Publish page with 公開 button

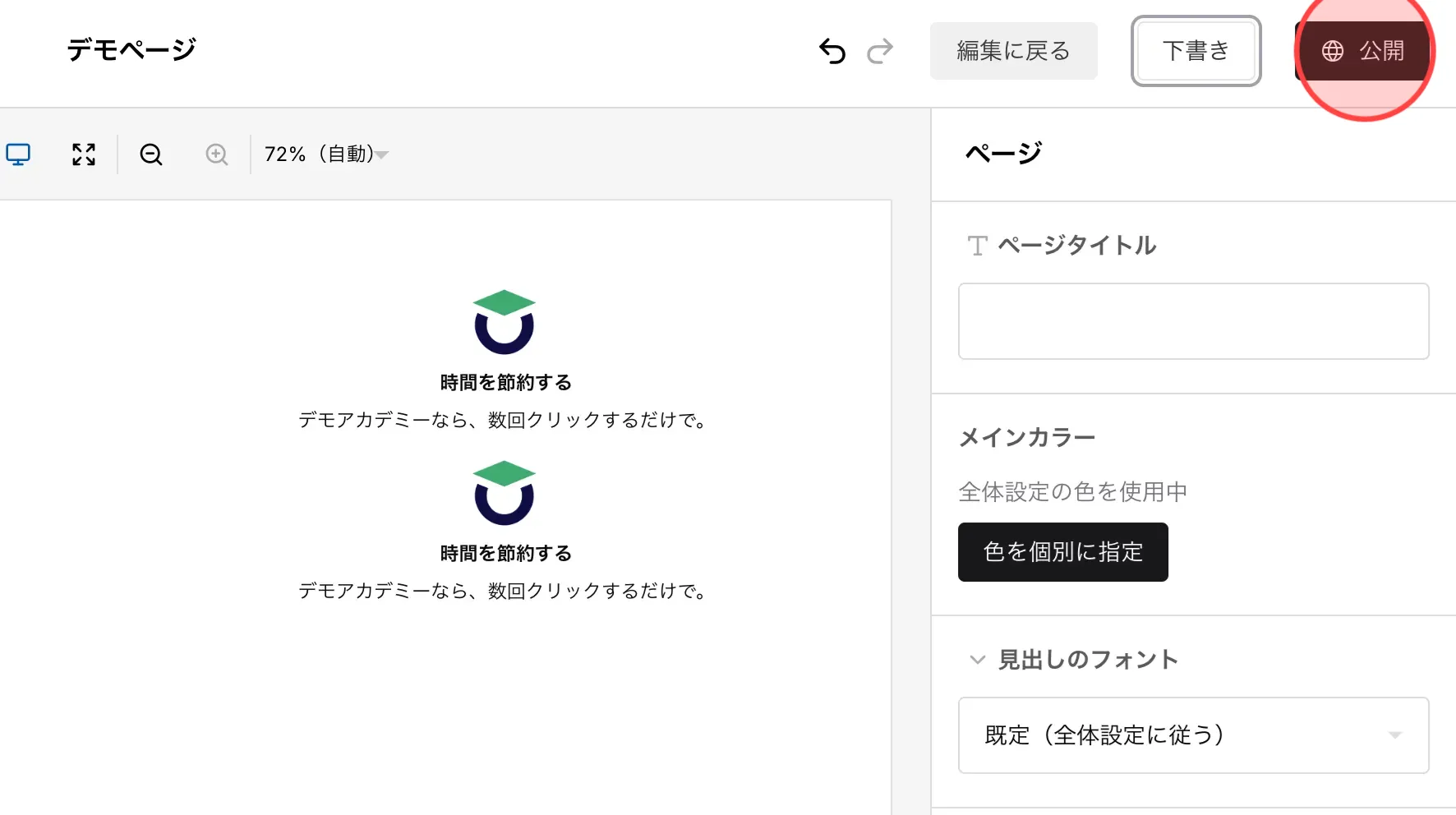click(x=1362, y=51)
